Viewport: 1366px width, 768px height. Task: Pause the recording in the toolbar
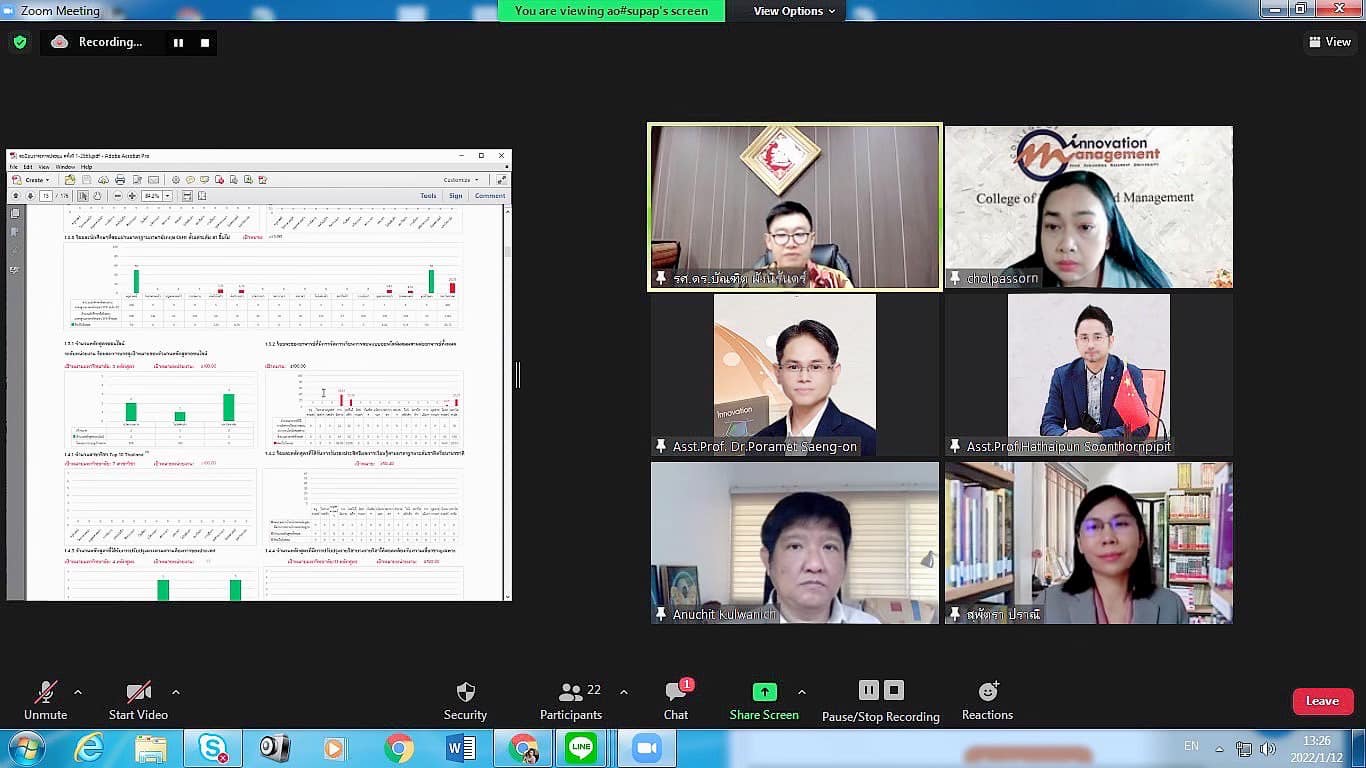coord(868,690)
